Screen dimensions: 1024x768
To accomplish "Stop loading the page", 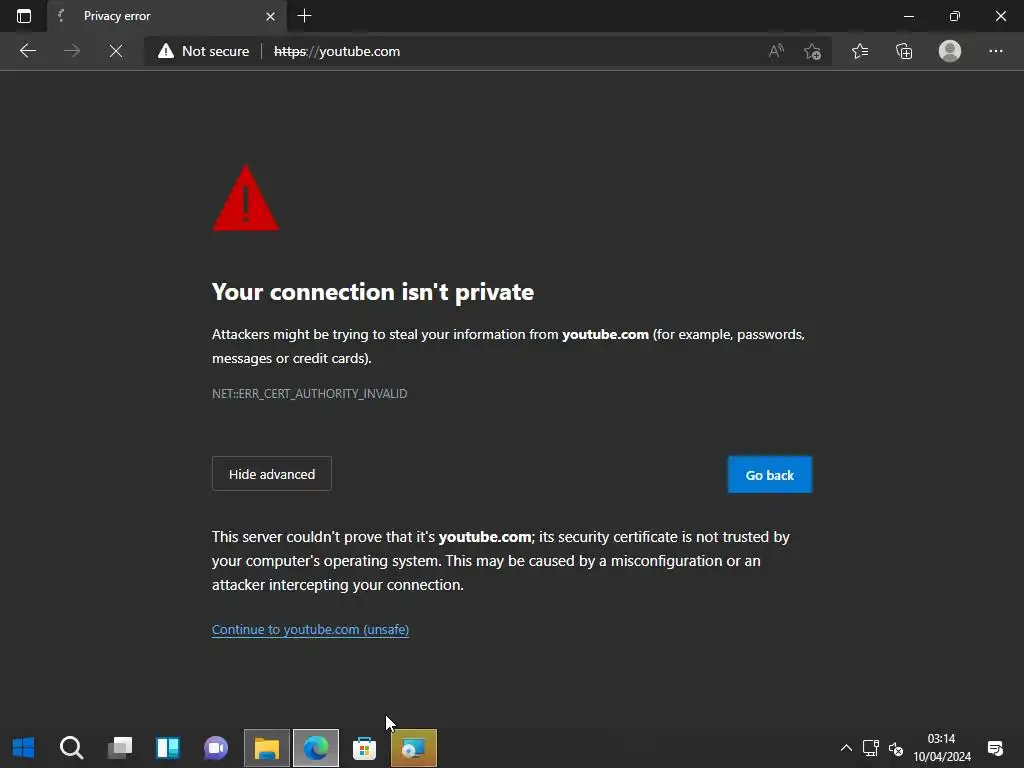I will point(116,51).
